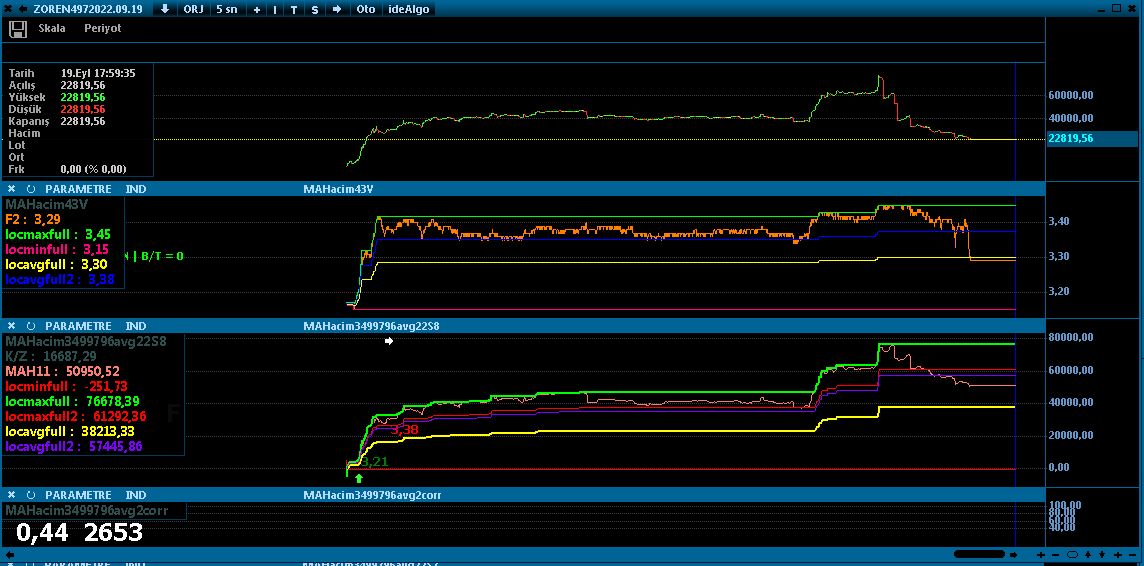
Task: Close the MAHacim43V indicator panel
Action: 12,189
